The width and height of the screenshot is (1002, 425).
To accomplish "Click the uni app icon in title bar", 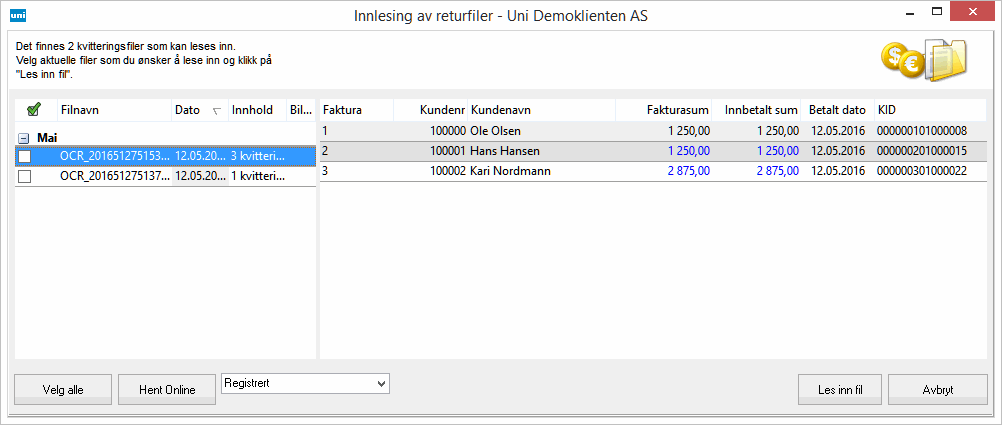I will [x=17, y=16].
